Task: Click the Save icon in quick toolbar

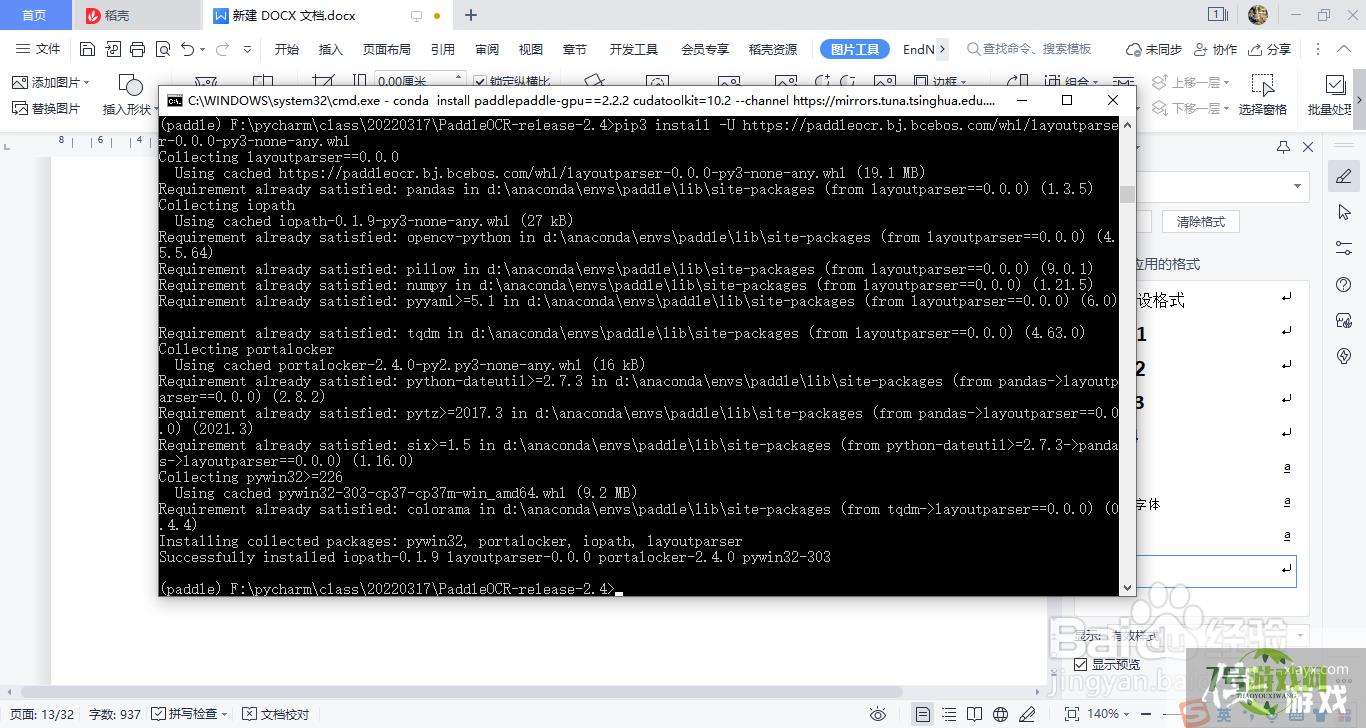Action: pos(87,49)
